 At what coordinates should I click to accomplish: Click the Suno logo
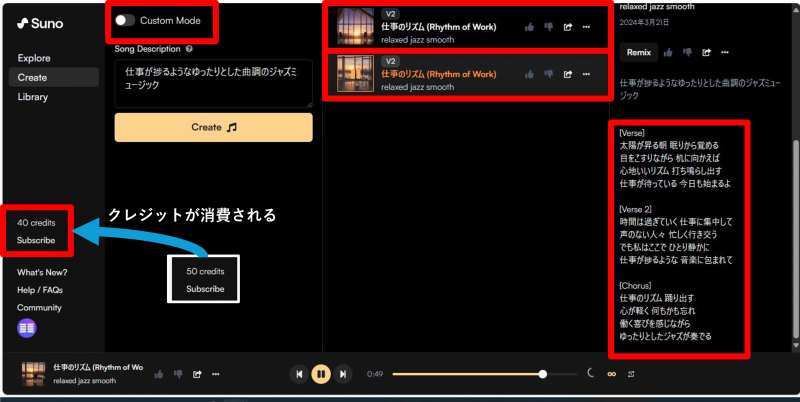point(40,23)
